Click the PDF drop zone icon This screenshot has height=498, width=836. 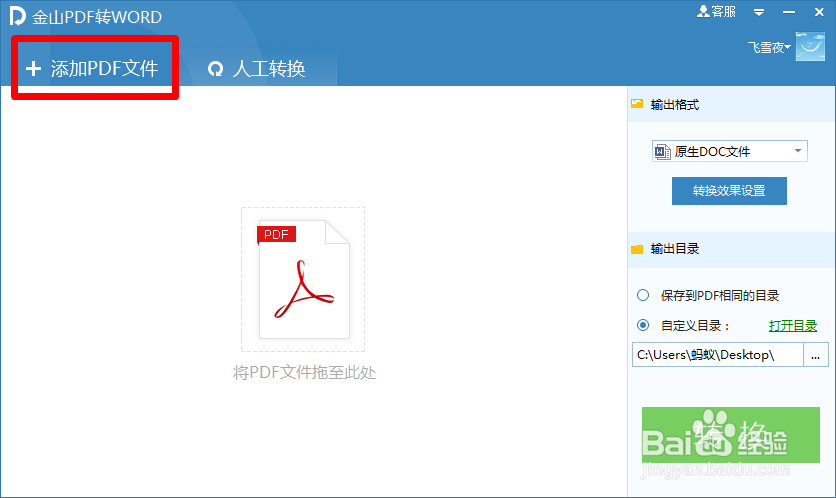tap(303, 279)
